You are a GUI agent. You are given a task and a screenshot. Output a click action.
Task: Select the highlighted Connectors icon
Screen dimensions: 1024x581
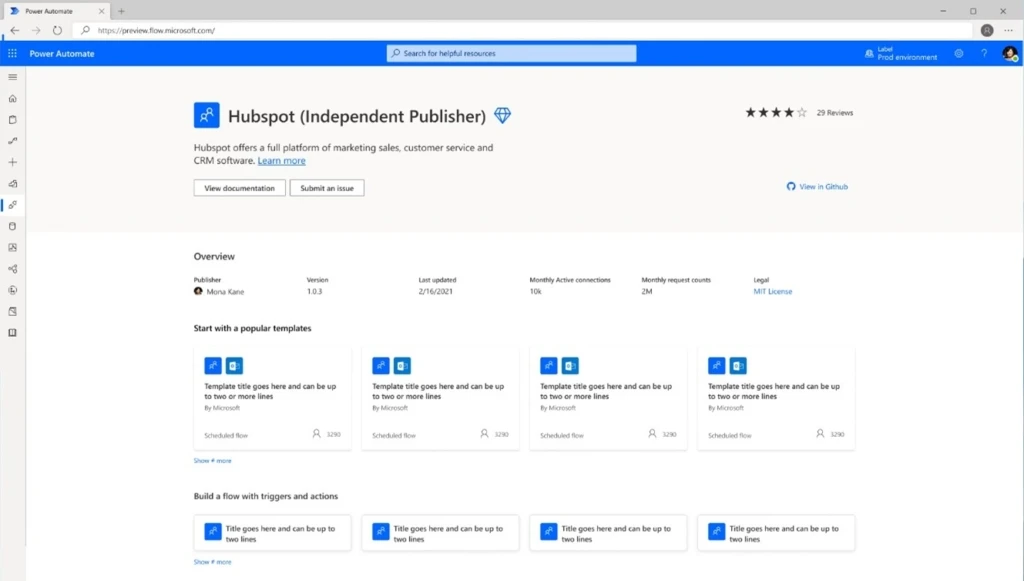[x=12, y=205]
